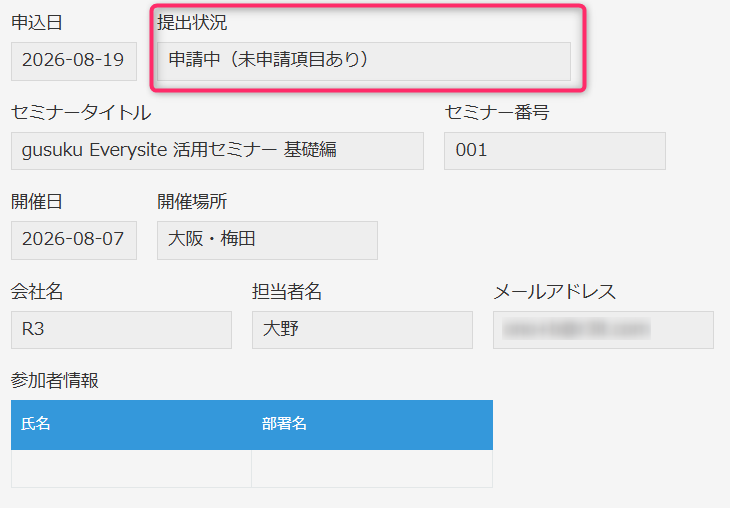Click the blurred メールアドレス field
The height and width of the screenshot is (508, 730).
tap(603, 330)
